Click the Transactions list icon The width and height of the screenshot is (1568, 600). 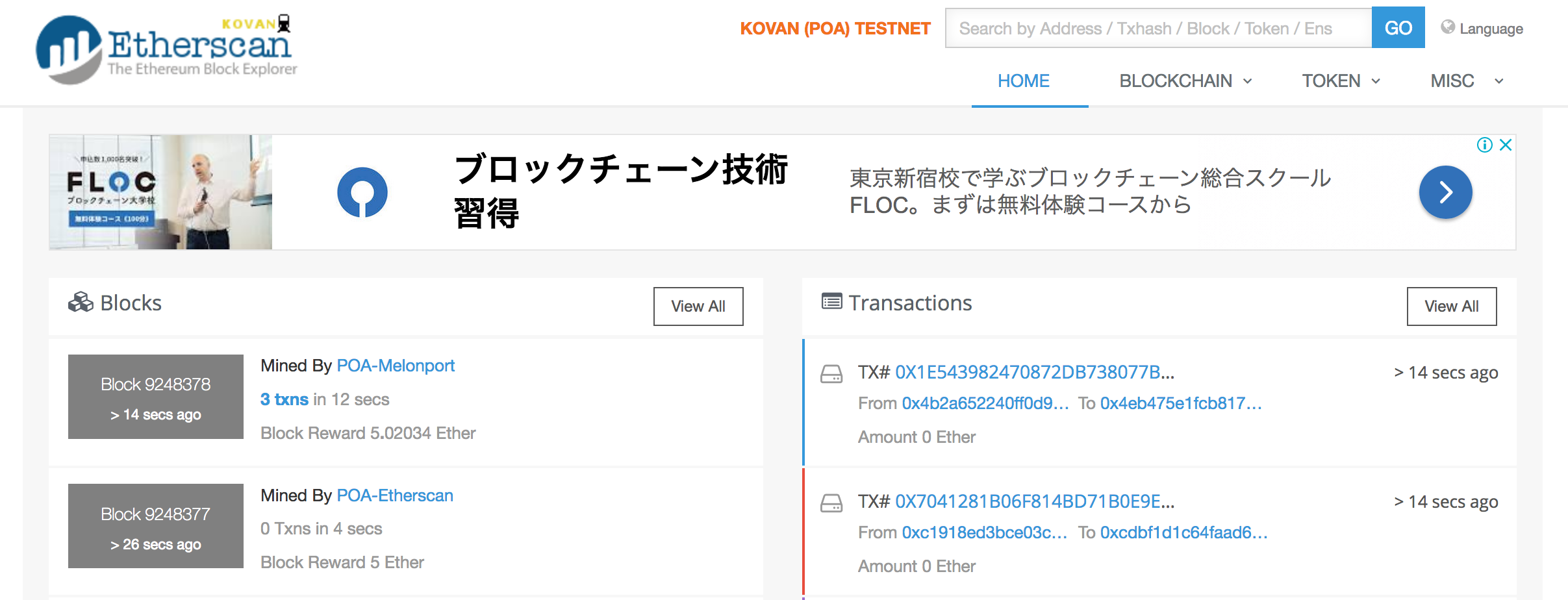(x=831, y=302)
